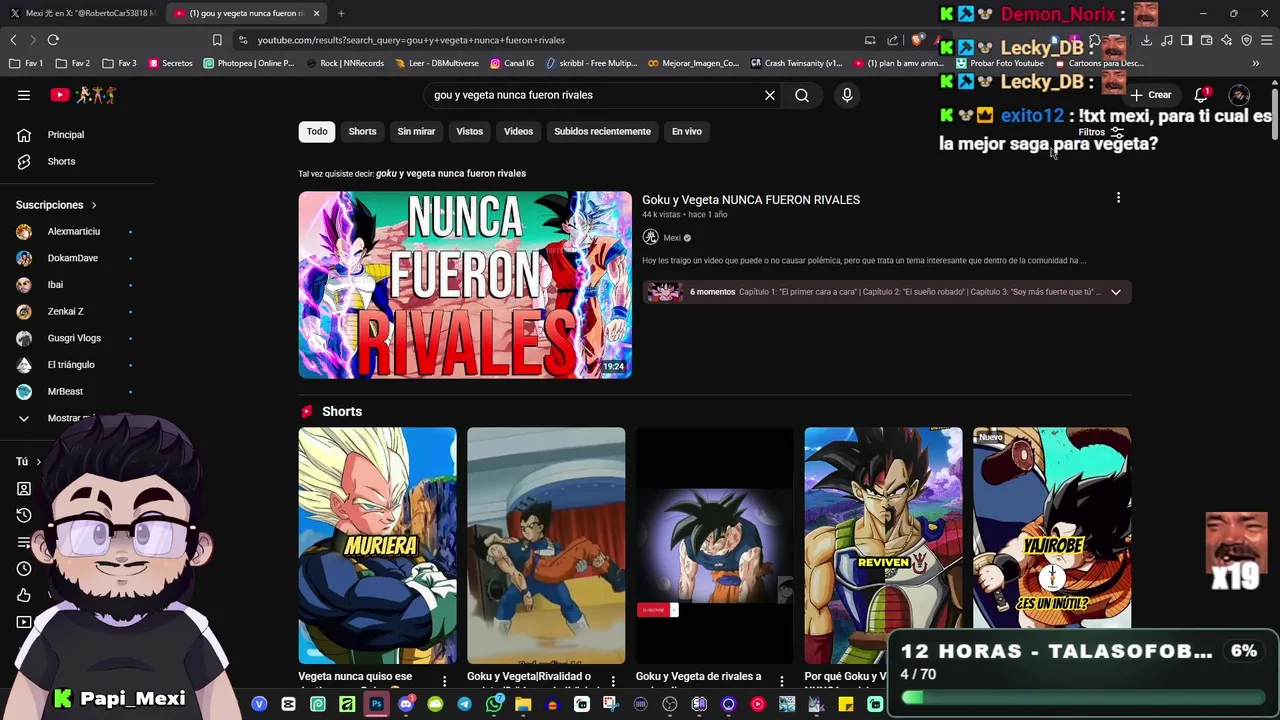The height and width of the screenshot is (720, 1280).
Task: Open history clock icon in sidebar
Action: point(24,515)
